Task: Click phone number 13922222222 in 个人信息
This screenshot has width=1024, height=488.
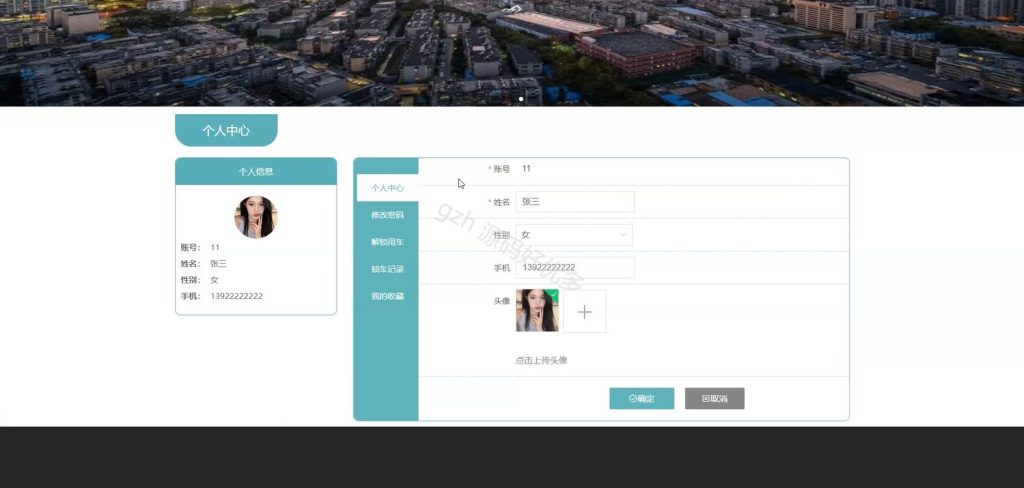Action: click(x=236, y=296)
